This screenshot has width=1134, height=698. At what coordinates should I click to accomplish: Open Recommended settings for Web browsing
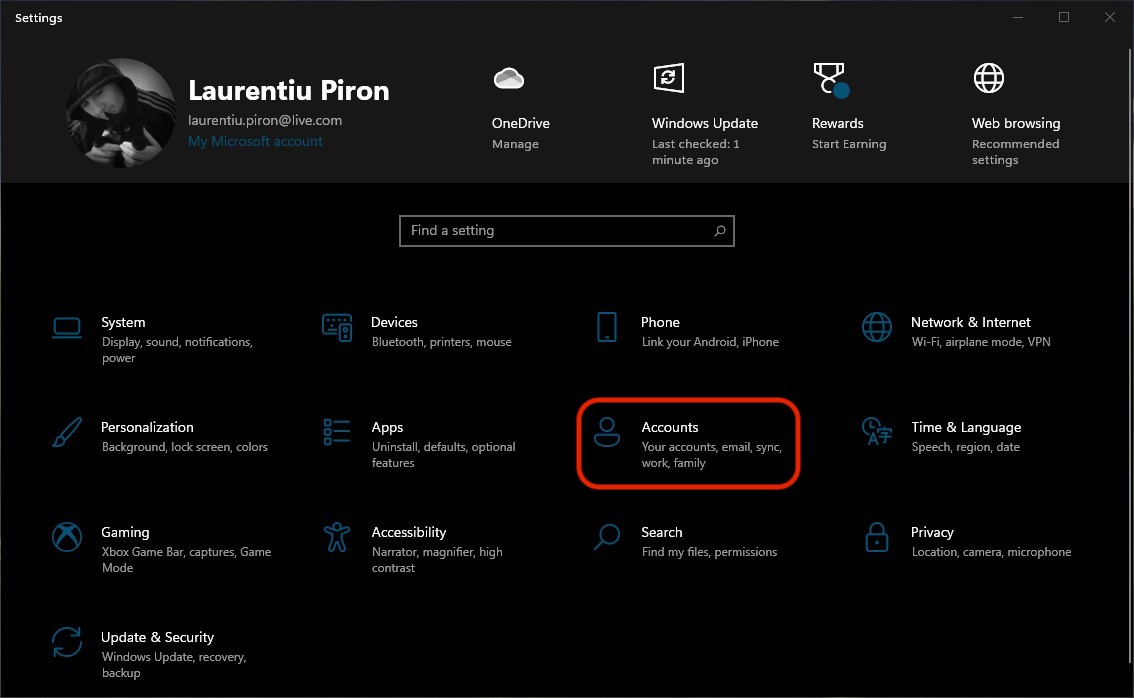point(1015,152)
